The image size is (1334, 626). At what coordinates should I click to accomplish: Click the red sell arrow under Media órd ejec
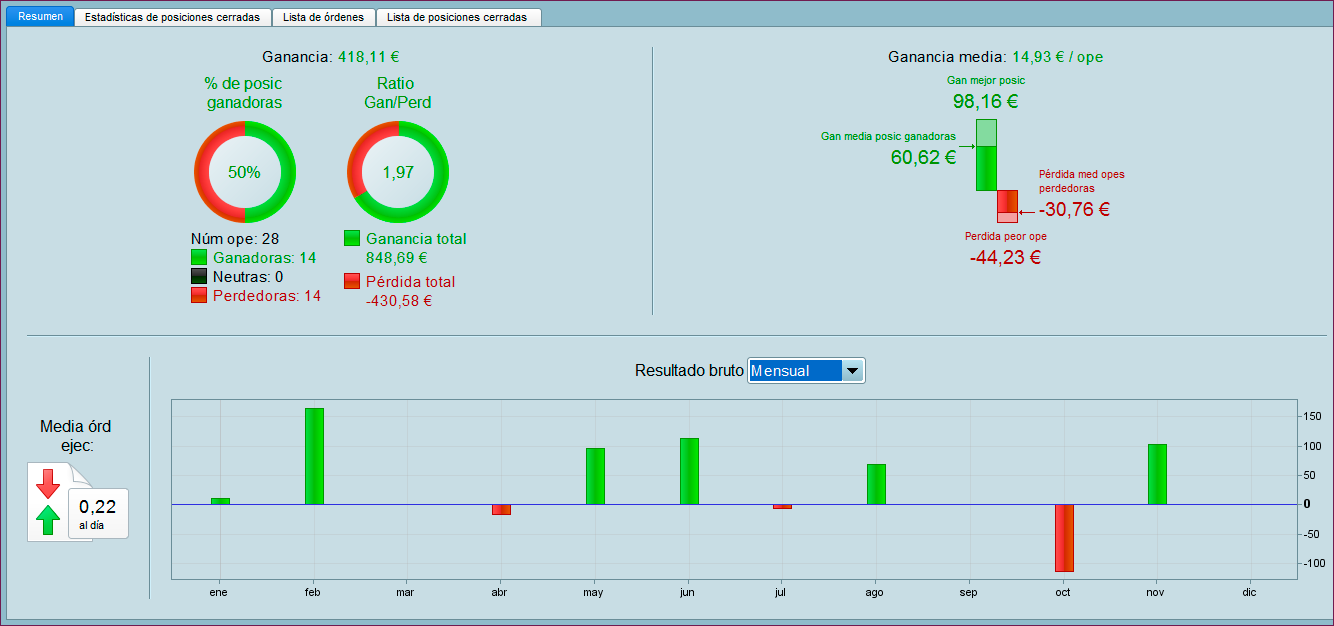[47, 486]
